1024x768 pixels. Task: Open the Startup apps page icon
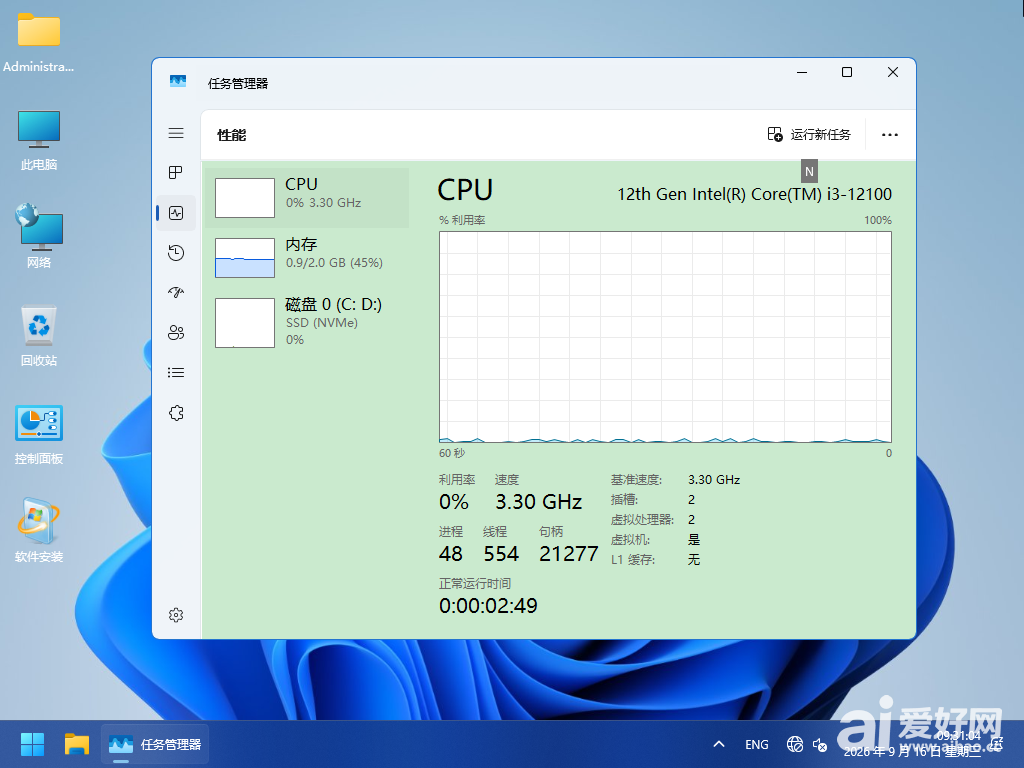[176, 293]
